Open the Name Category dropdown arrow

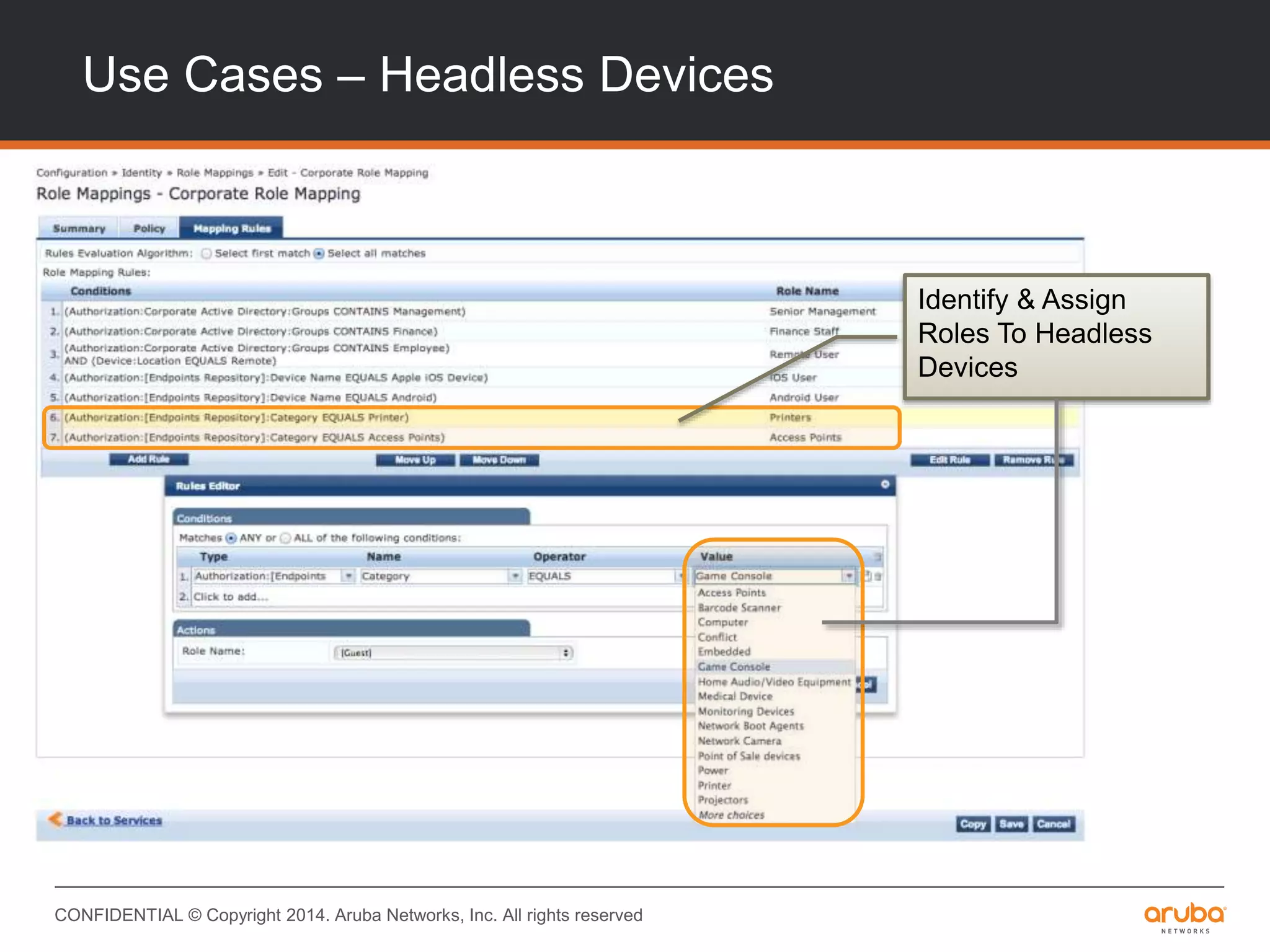pyautogui.click(x=515, y=576)
